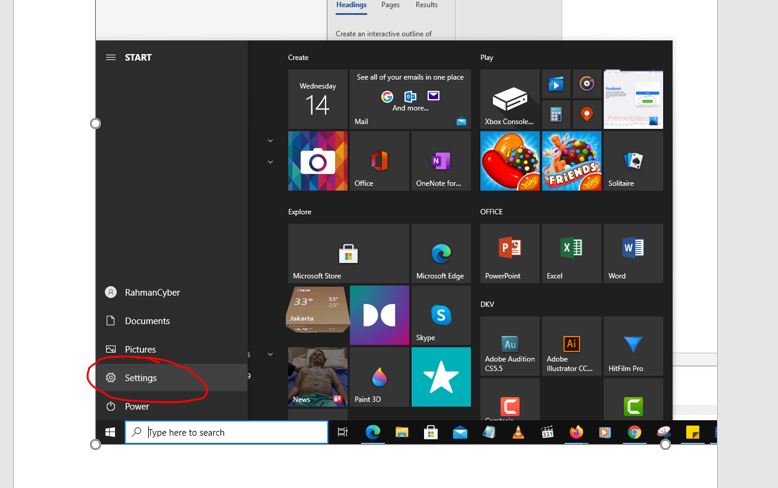Launch Xbox Console Companion tile
Screen dimensions: 778x488
click(x=510, y=99)
